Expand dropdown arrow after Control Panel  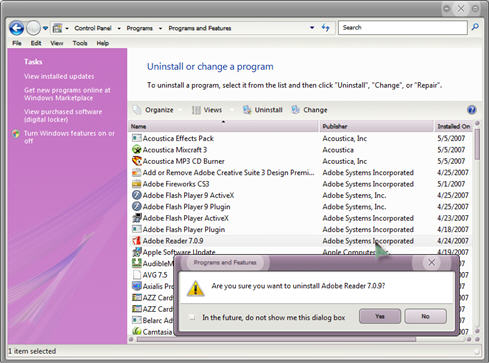119,28
